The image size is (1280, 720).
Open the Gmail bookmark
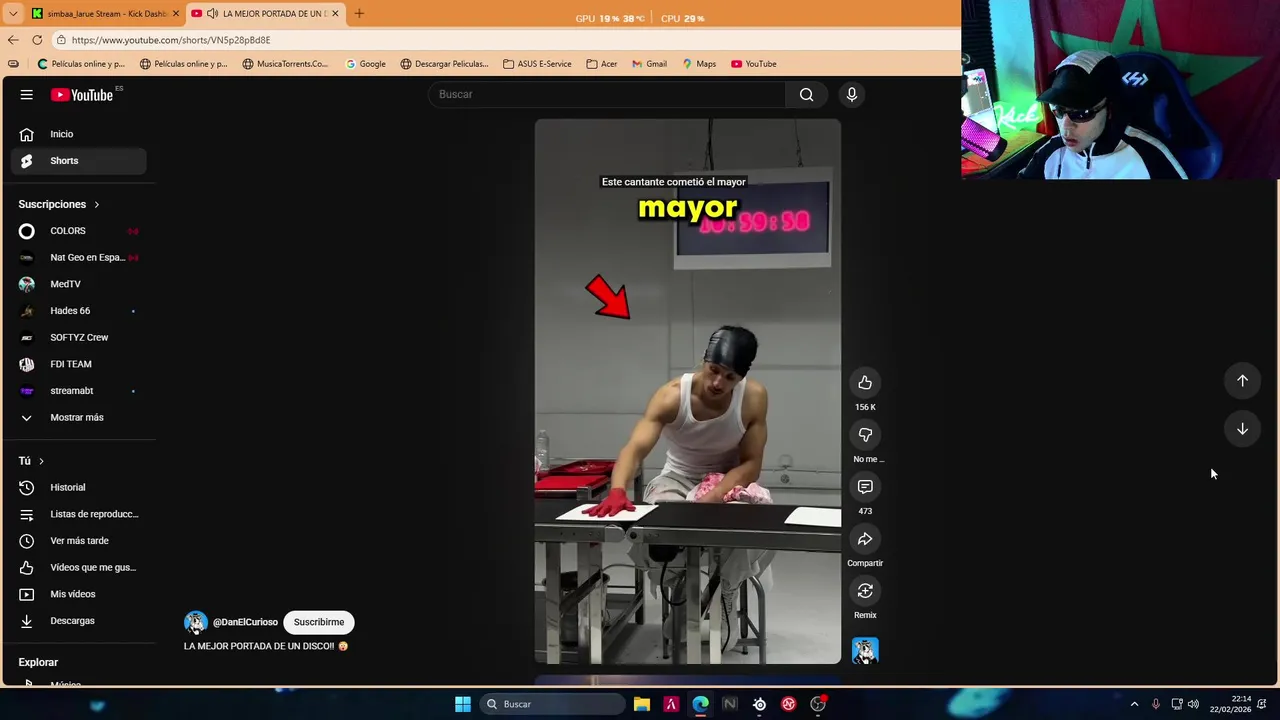(x=649, y=64)
